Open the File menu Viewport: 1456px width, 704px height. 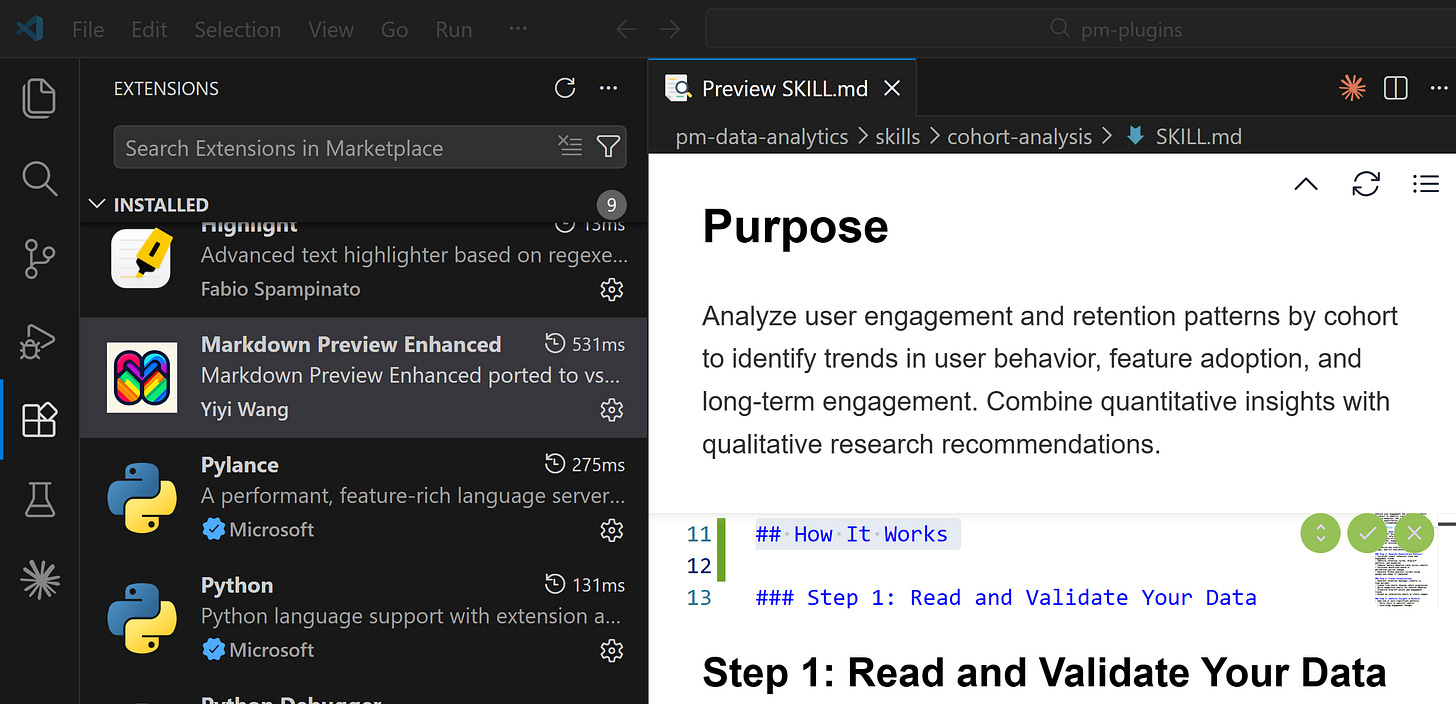87,29
